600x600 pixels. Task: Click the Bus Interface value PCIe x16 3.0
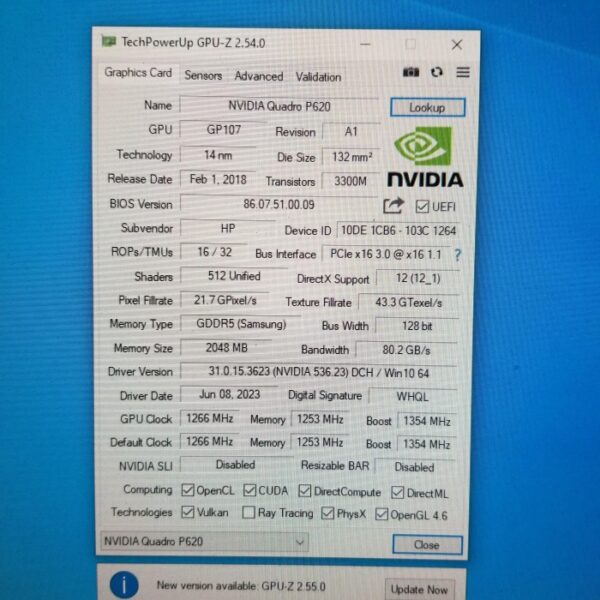pyautogui.click(x=386, y=254)
